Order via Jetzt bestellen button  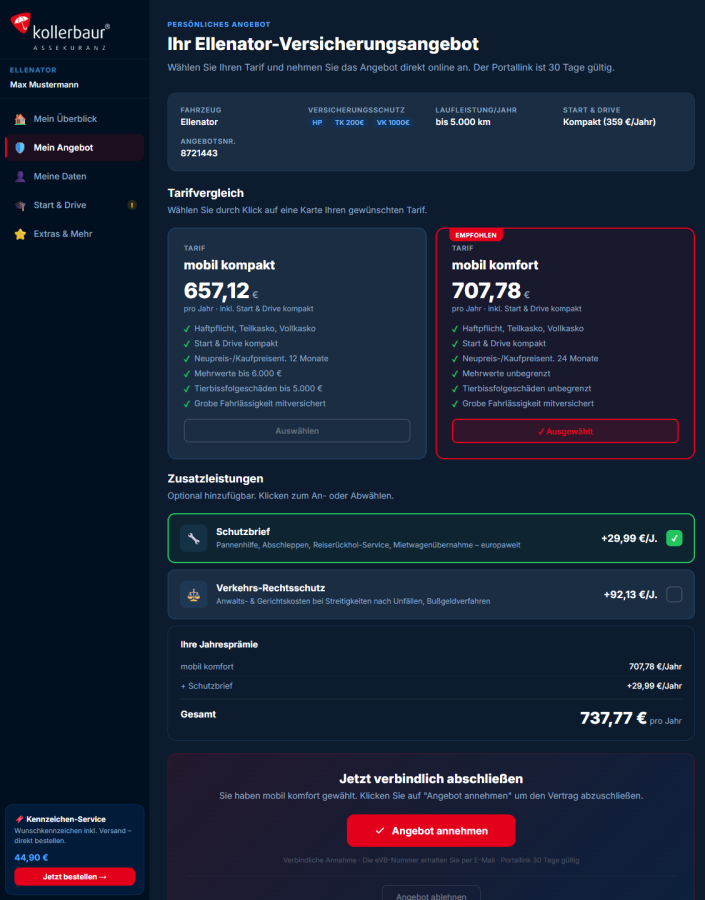[x=74, y=876]
